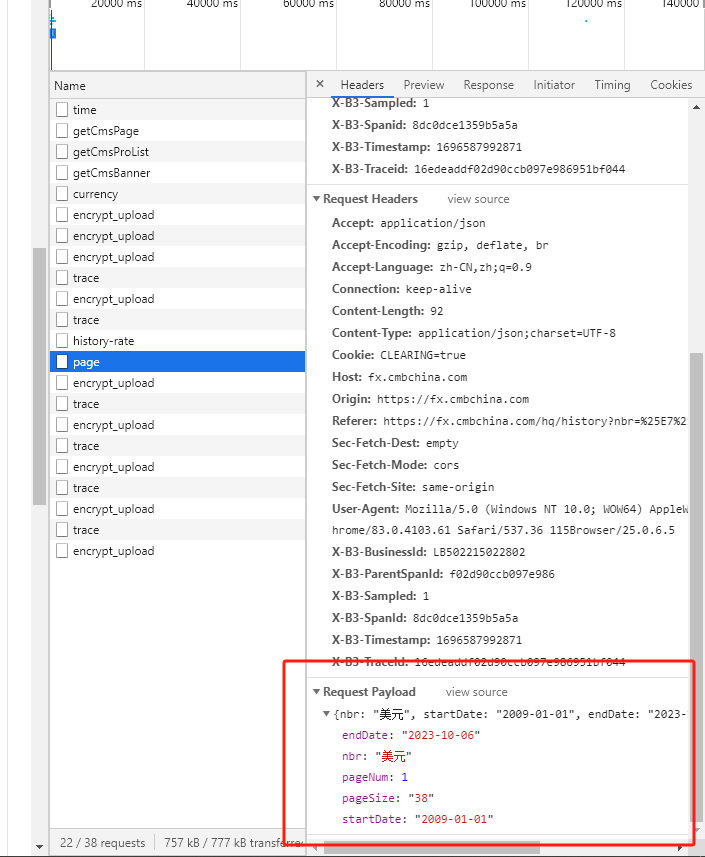705x857 pixels.
Task: Click the 22 / 38 requests status text
Action: click(x=103, y=843)
